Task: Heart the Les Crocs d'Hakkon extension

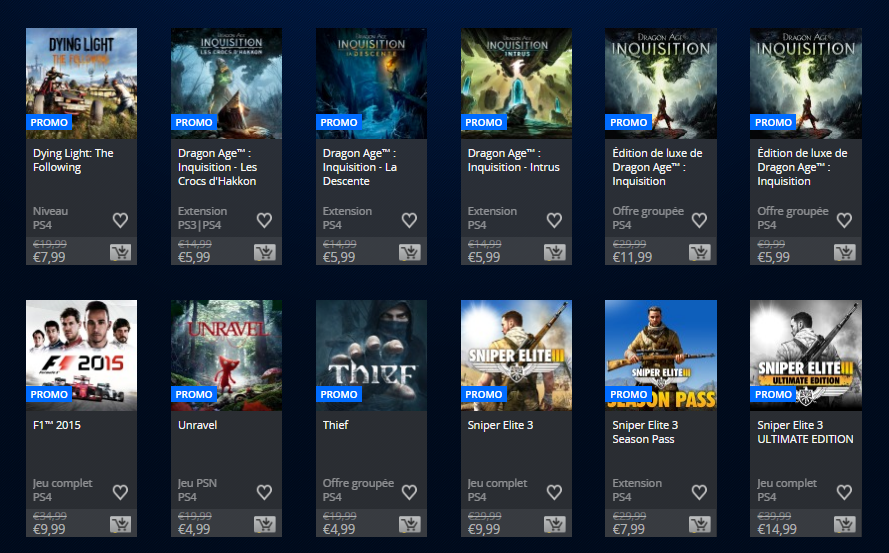Action: pos(265,220)
